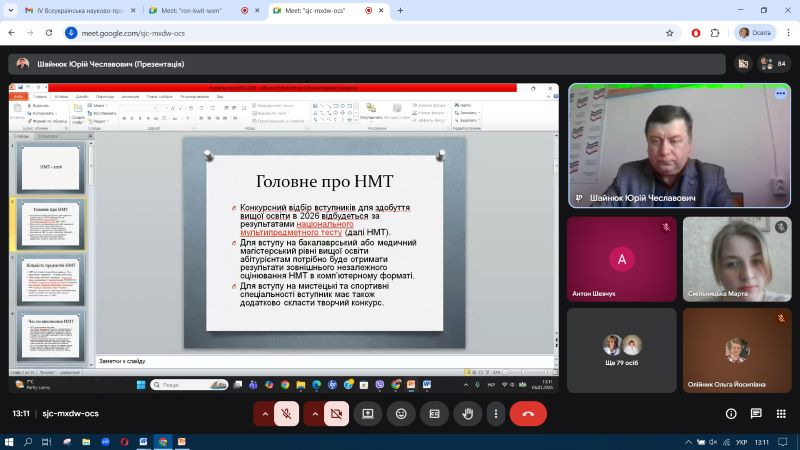Click the Chrome address bar URL
The height and width of the screenshot is (450, 800).
click(300, 32)
